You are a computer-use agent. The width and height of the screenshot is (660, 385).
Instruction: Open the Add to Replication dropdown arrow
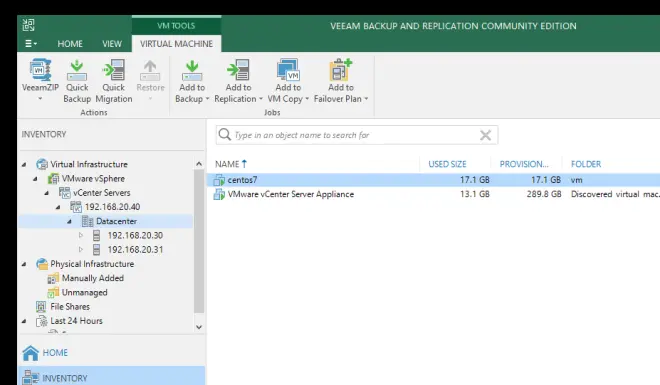[261, 99]
